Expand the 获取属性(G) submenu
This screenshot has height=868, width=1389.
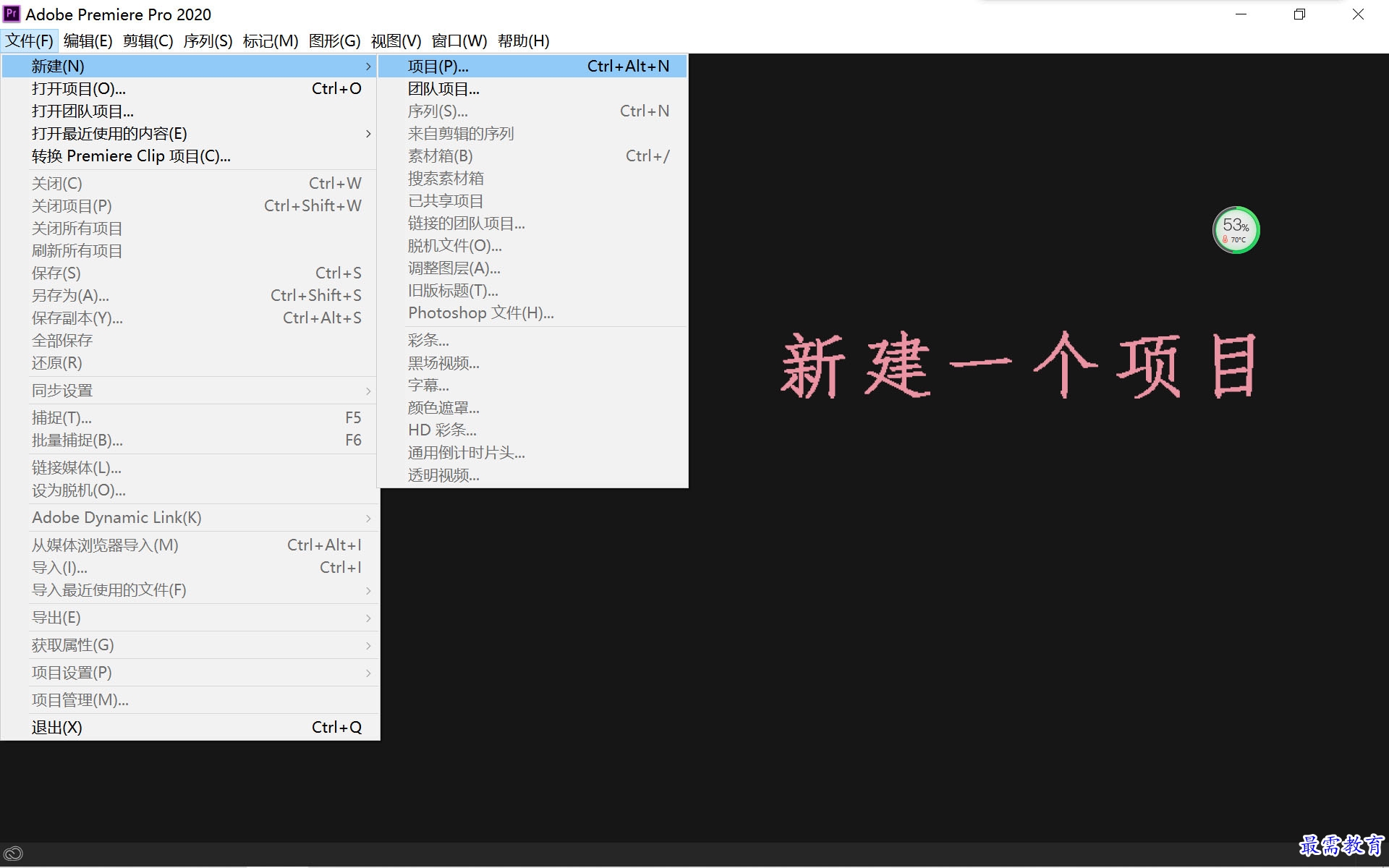click(x=190, y=644)
